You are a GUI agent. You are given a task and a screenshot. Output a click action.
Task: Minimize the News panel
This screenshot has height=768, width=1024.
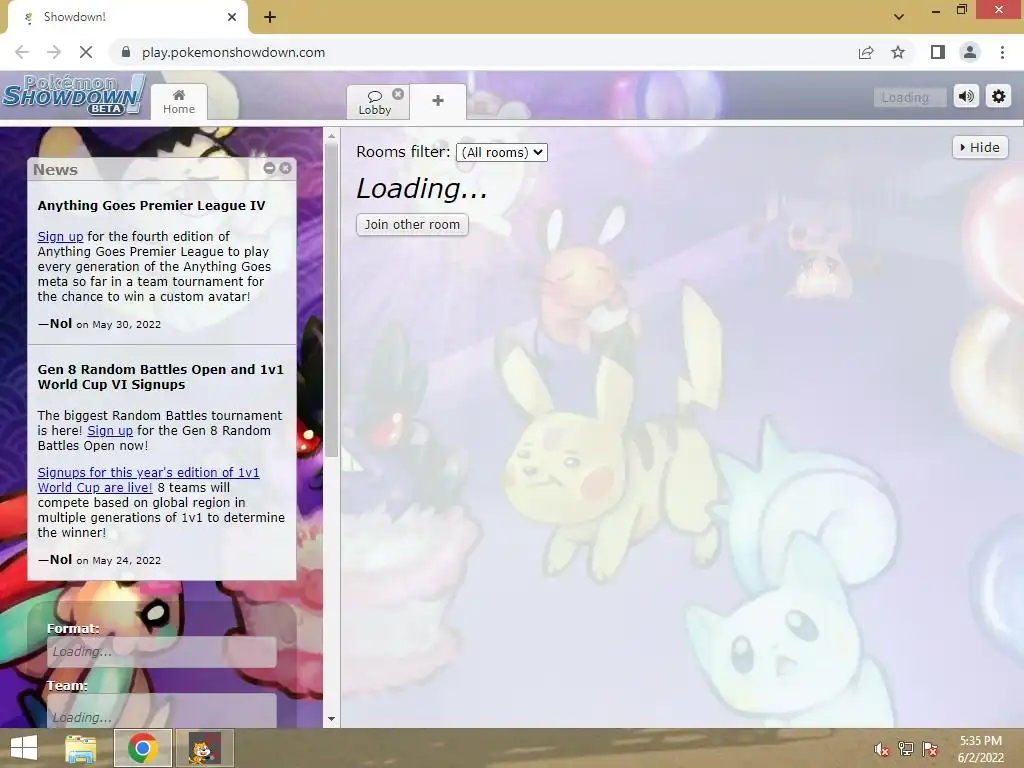[x=269, y=168]
